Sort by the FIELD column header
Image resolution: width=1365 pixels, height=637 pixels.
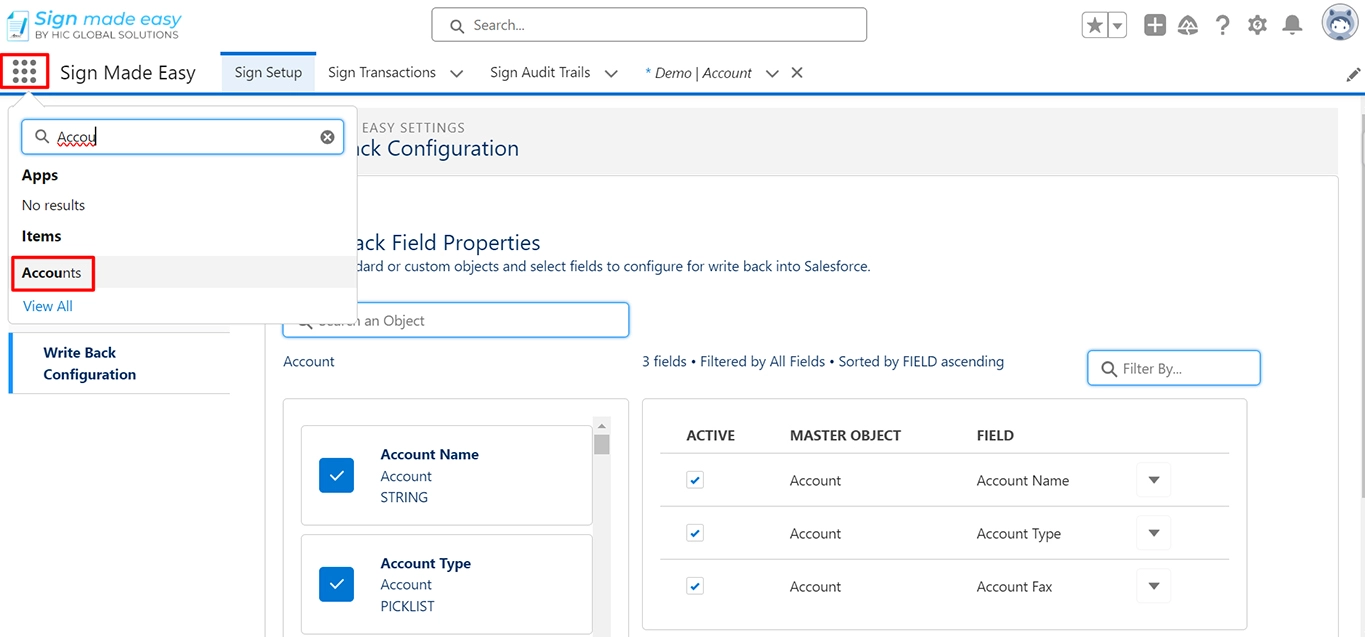[995, 436]
